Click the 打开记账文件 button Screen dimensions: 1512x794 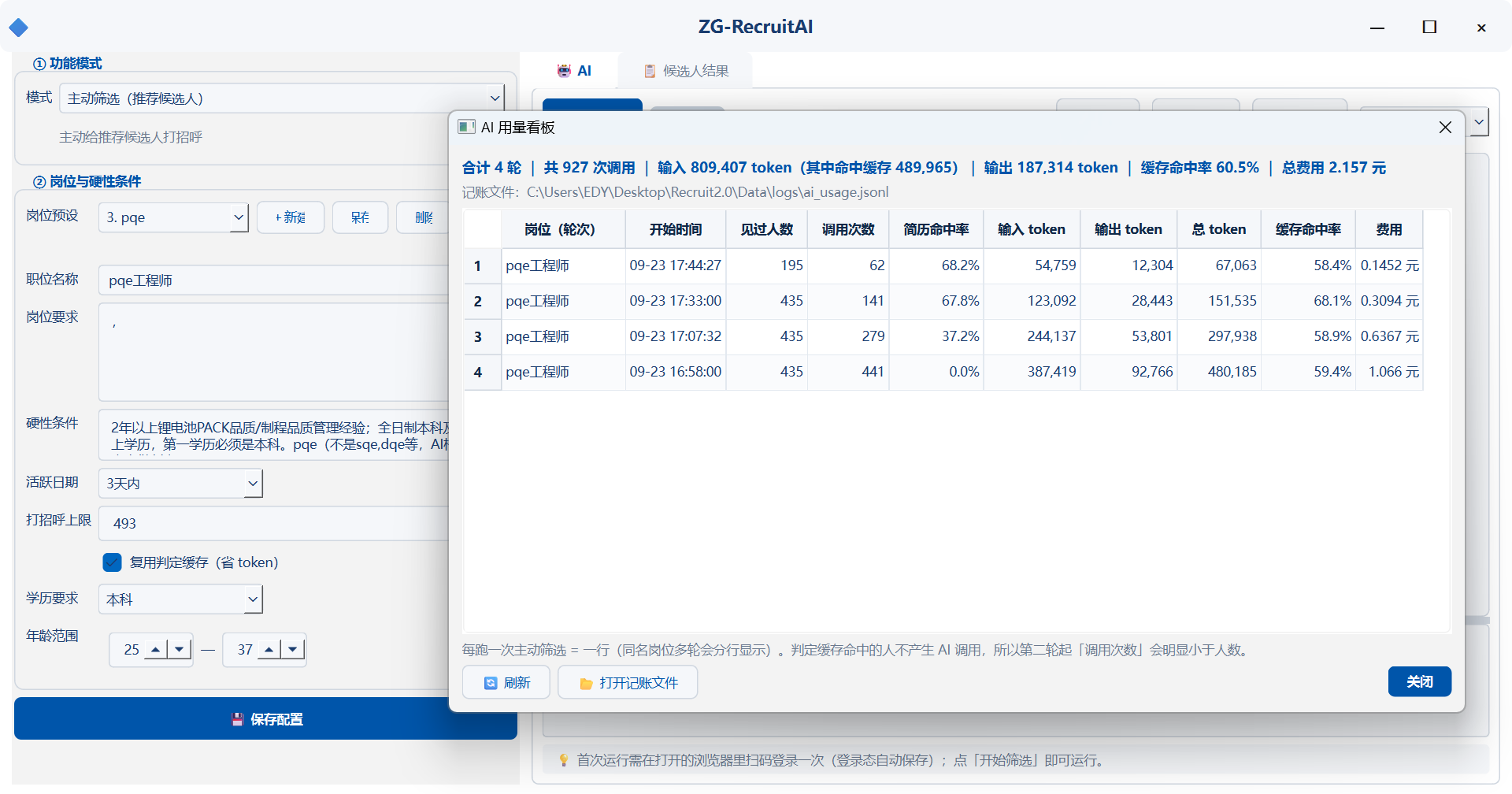tap(628, 682)
